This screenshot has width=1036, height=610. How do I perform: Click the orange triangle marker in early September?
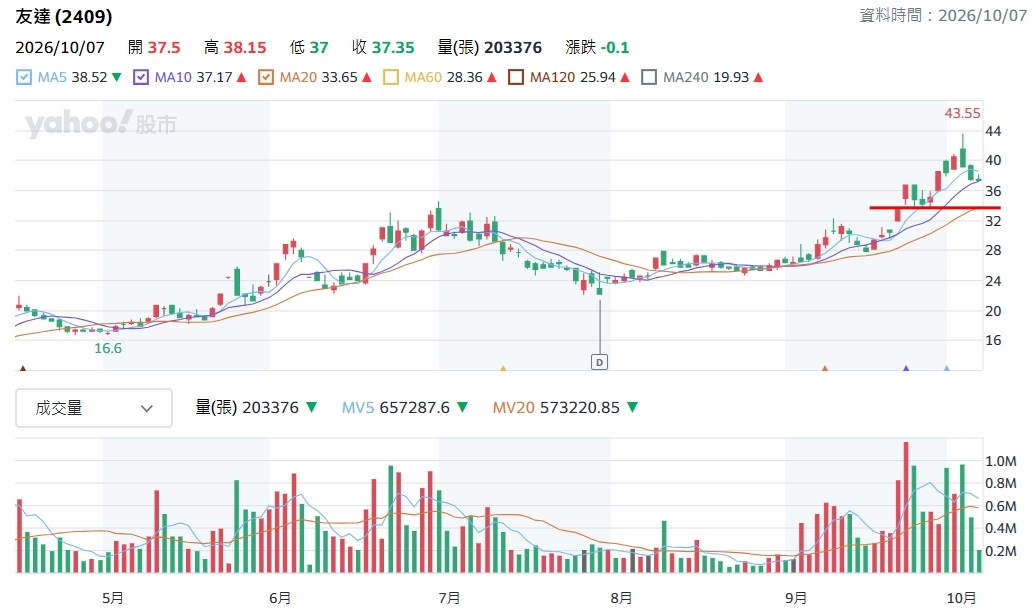tap(825, 368)
